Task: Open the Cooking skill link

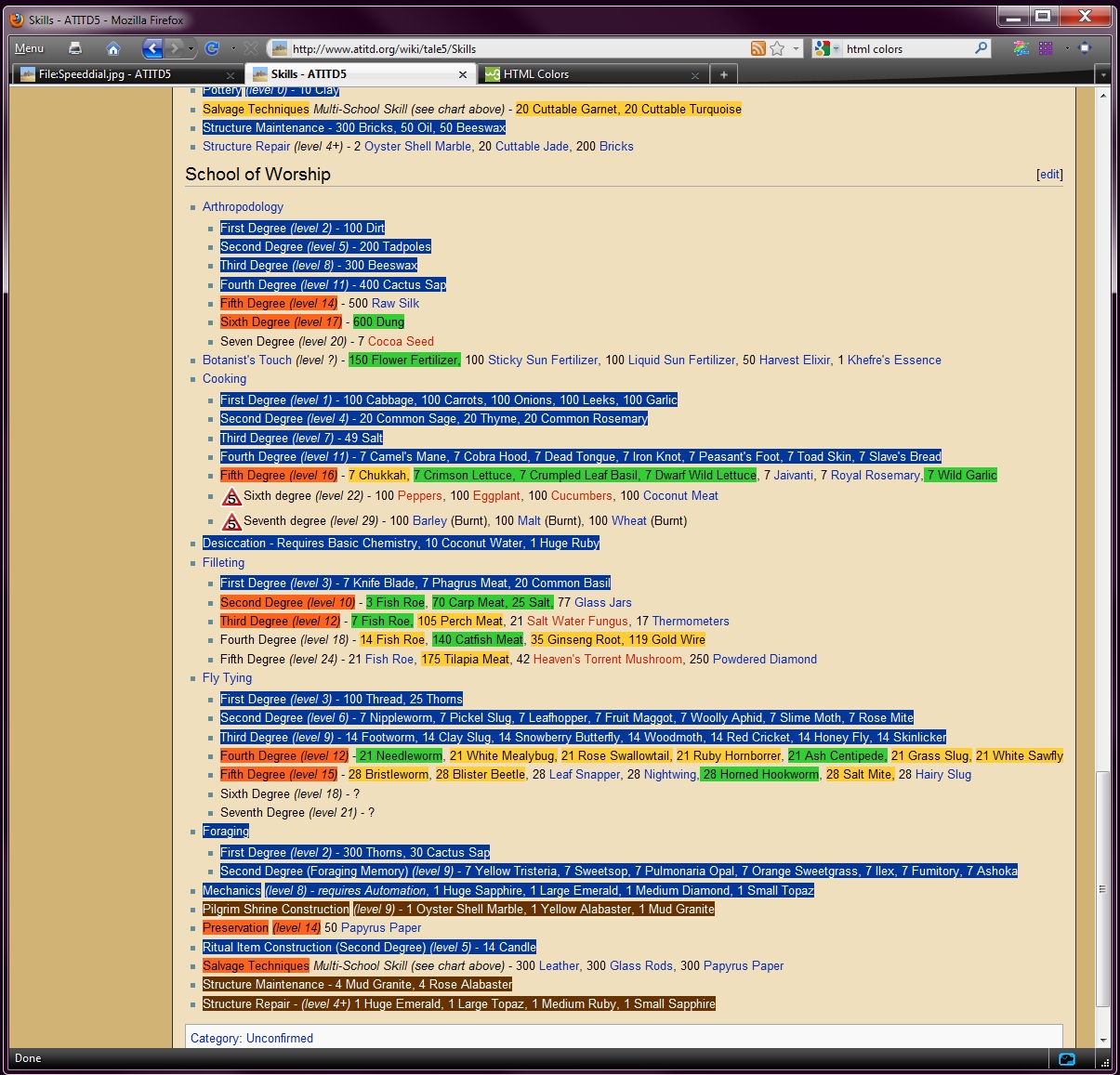Action: click(x=224, y=379)
